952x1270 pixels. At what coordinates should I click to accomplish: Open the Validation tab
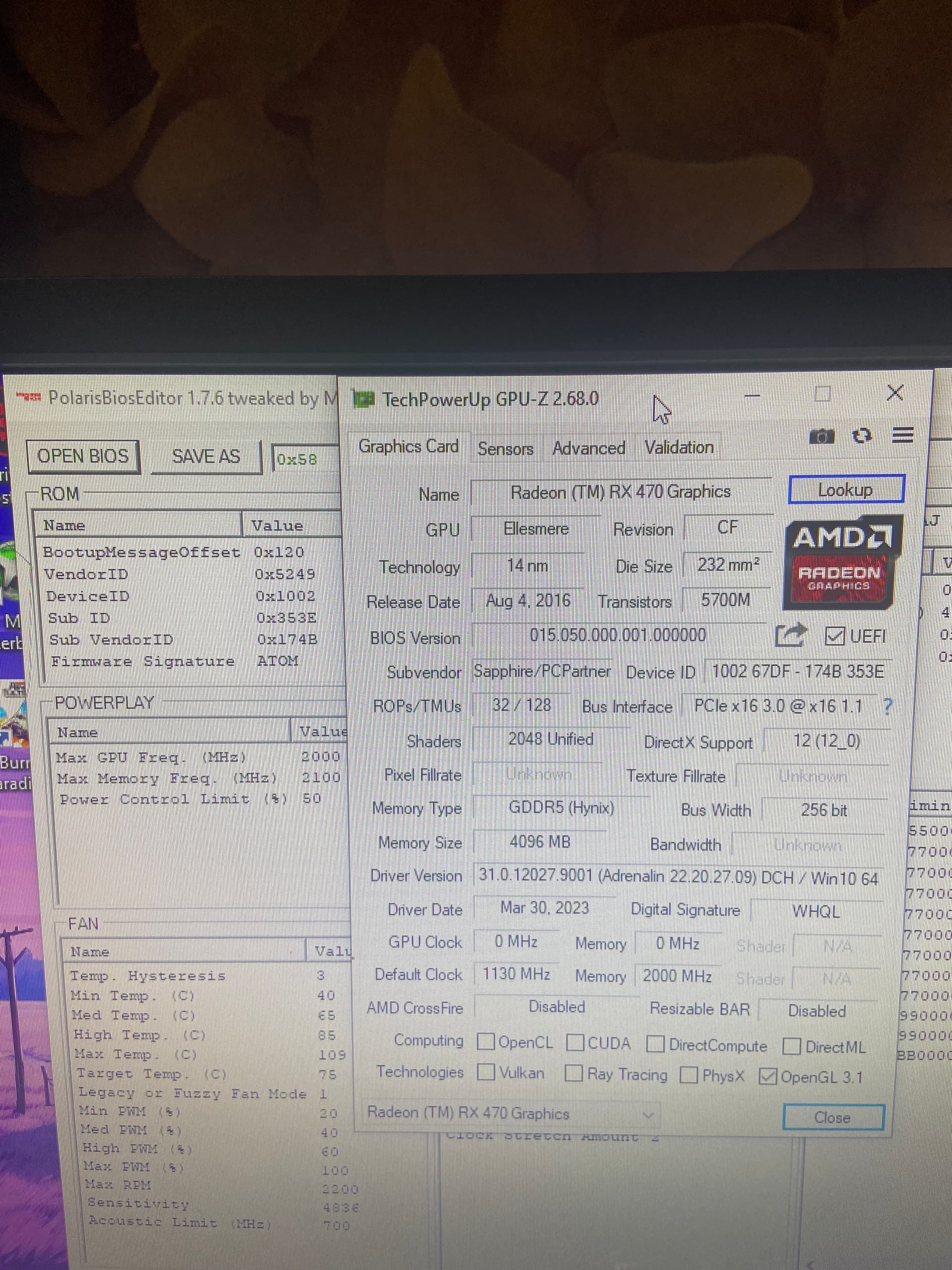click(679, 447)
